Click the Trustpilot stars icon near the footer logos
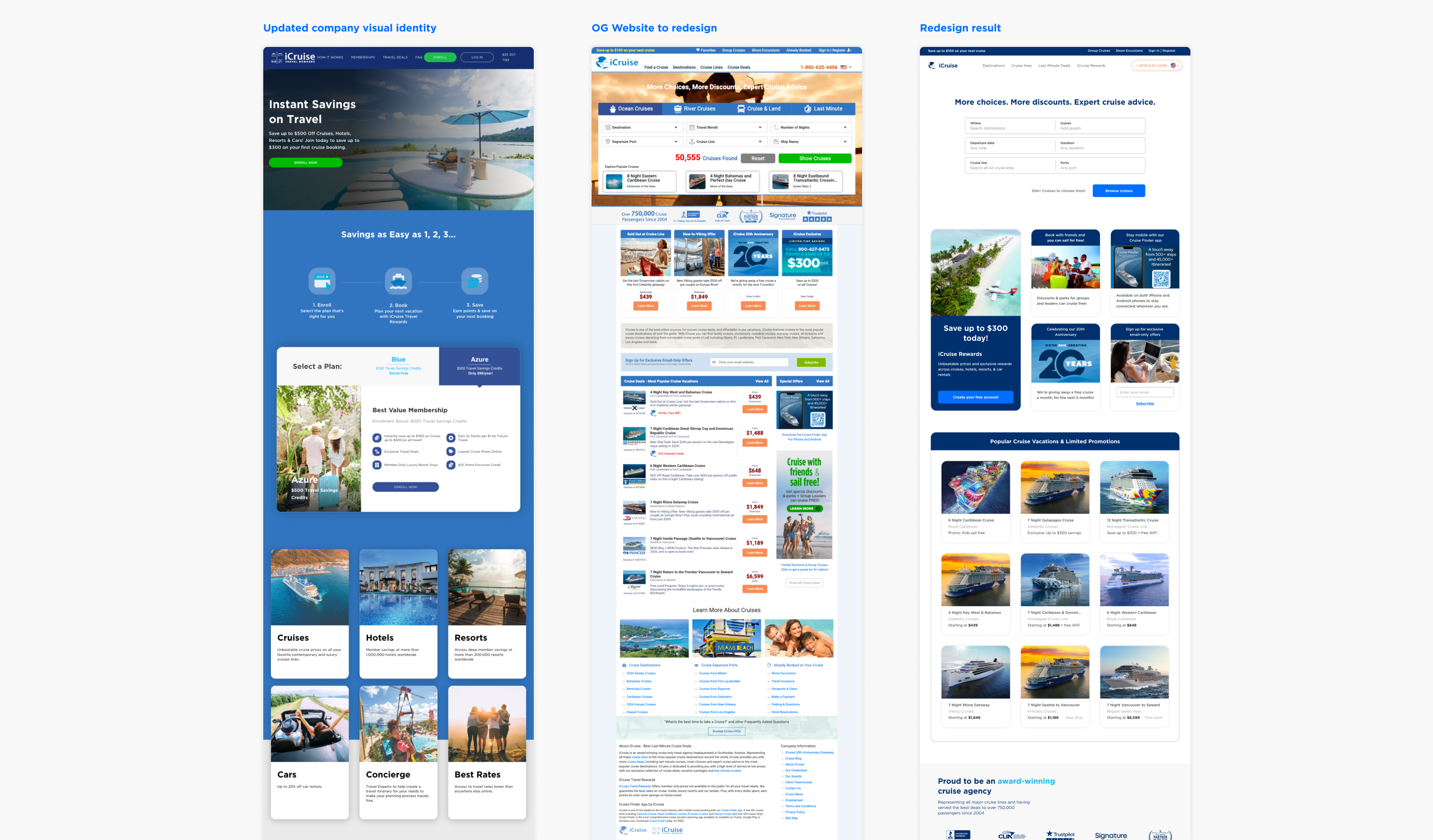This screenshot has width=1433, height=840. coord(818,220)
